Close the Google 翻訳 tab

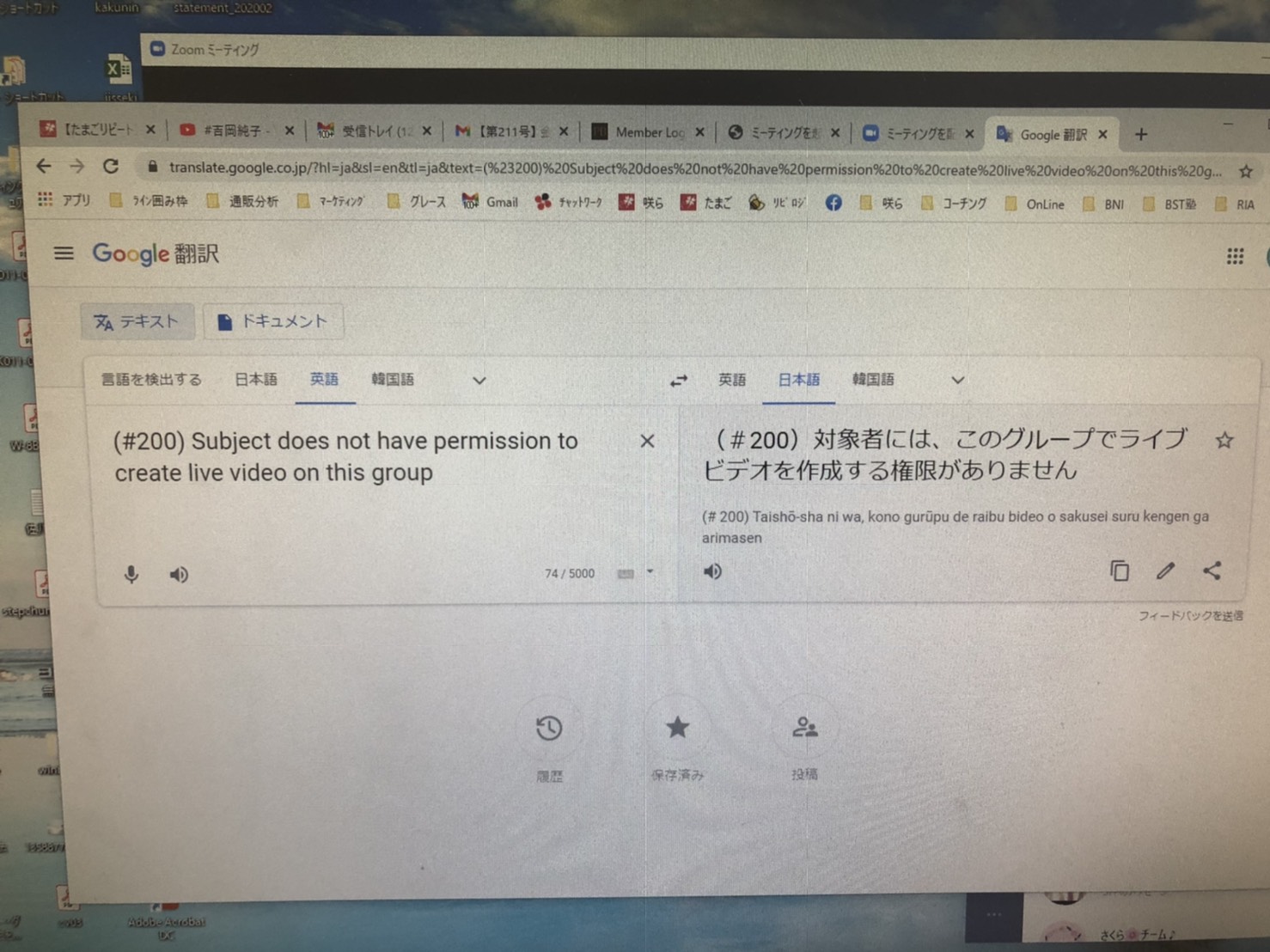pos(1102,135)
